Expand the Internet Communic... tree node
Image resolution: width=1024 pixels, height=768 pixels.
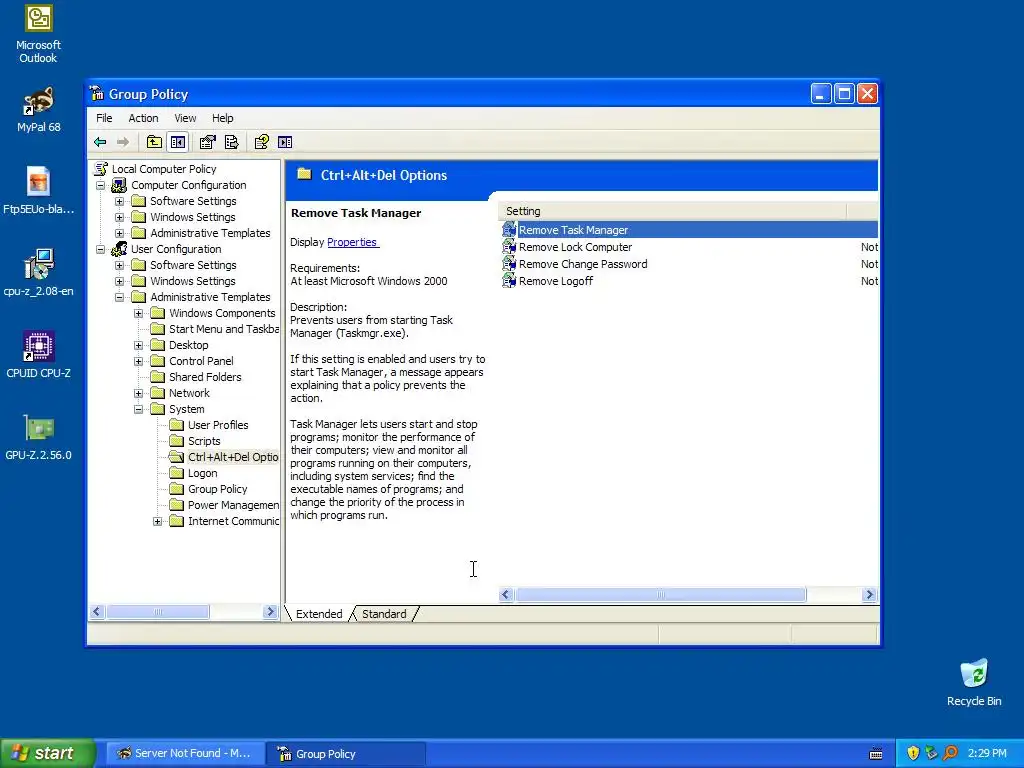pyautogui.click(x=157, y=521)
